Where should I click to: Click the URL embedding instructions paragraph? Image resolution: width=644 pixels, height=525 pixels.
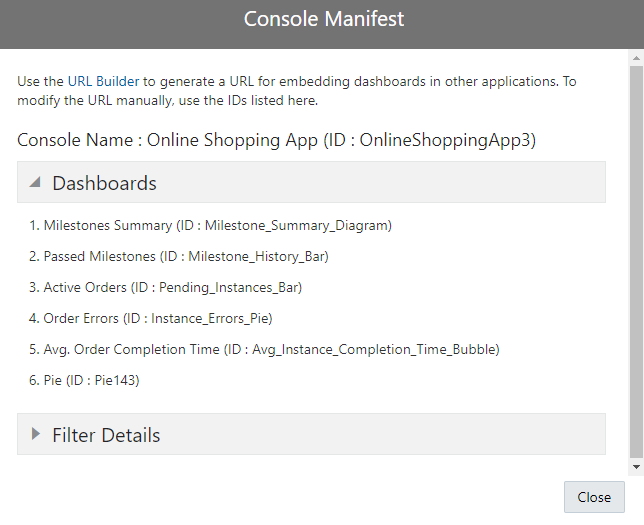[300, 91]
